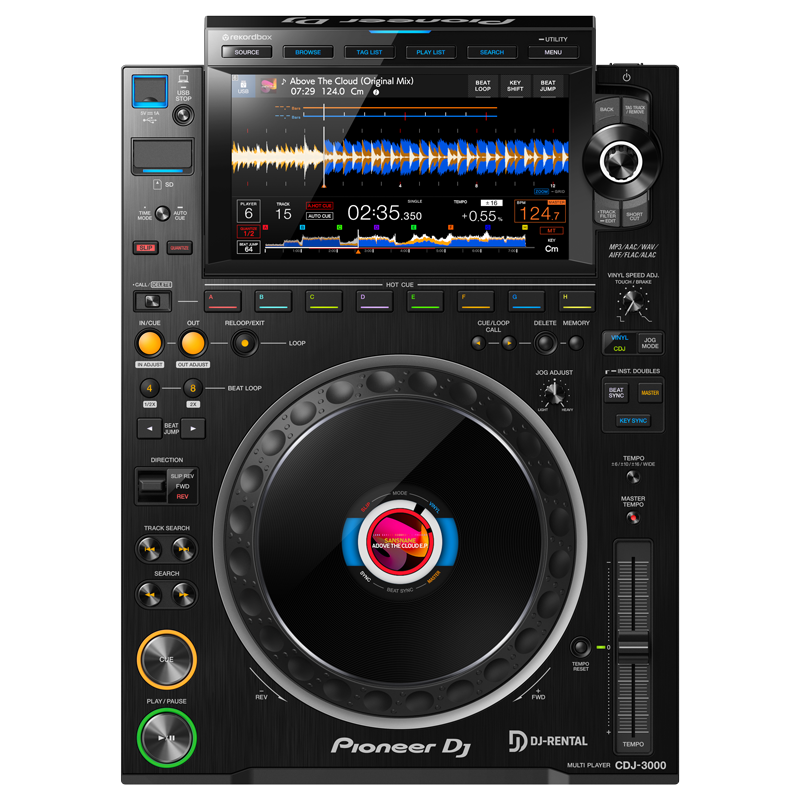Trigger Hot Cue G pad
Screen dimensions: 800x800
coord(526,301)
